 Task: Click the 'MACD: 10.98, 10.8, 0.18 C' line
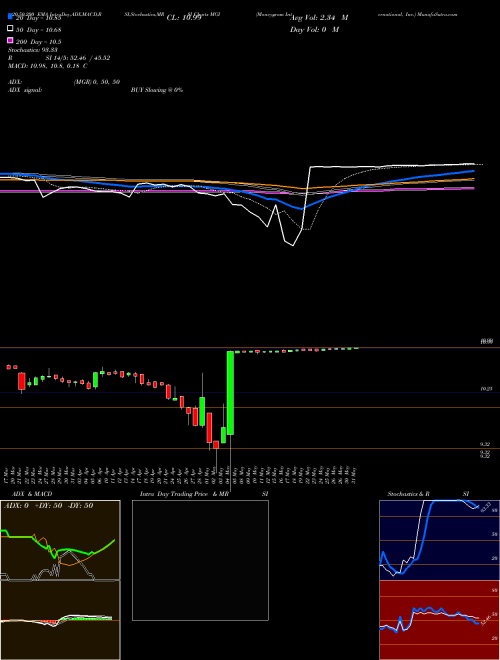(48, 66)
